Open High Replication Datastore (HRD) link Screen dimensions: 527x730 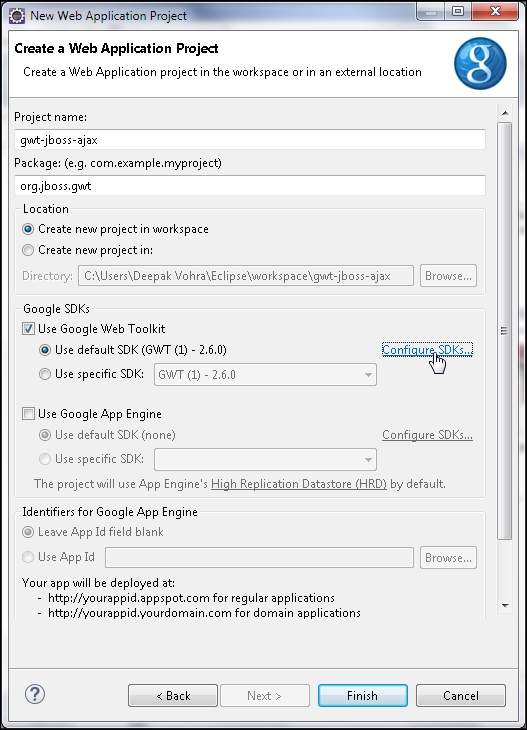click(299, 484)
